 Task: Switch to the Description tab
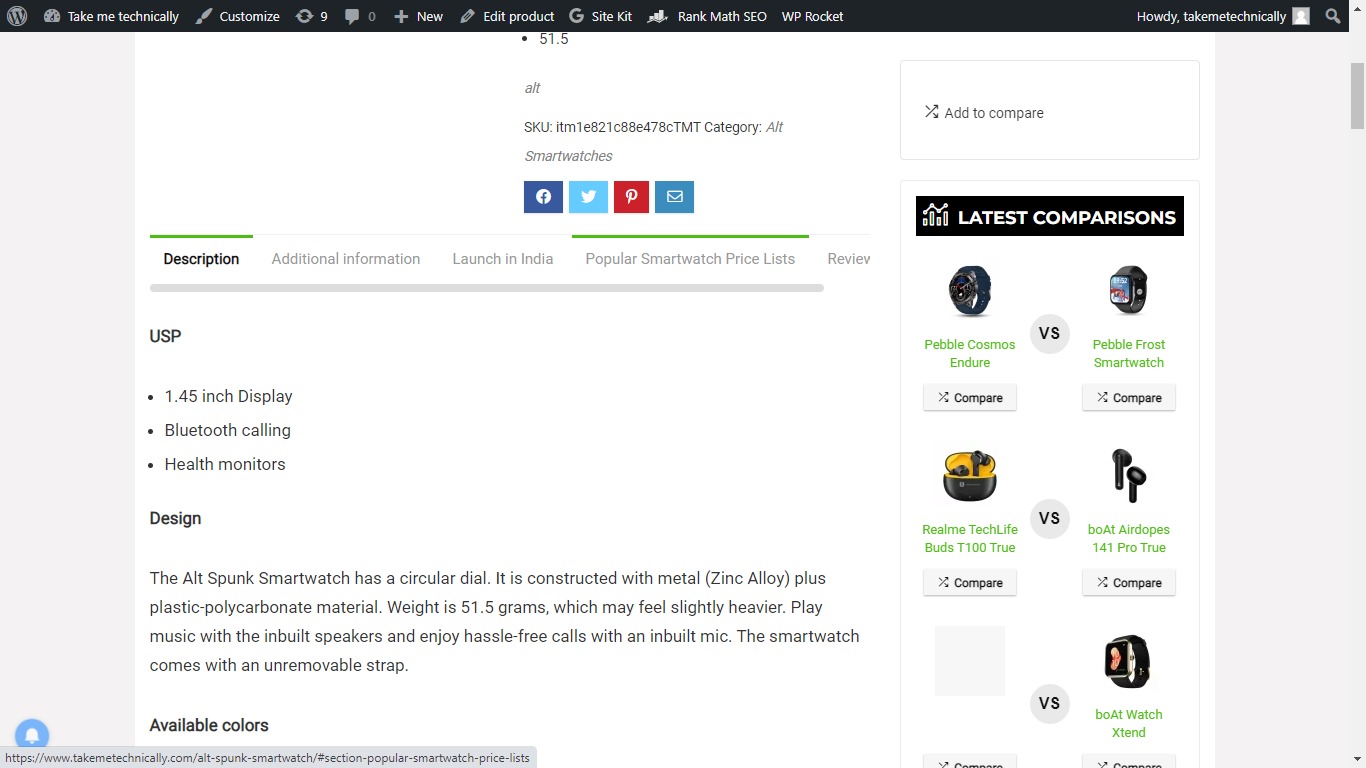click(201, 259)
